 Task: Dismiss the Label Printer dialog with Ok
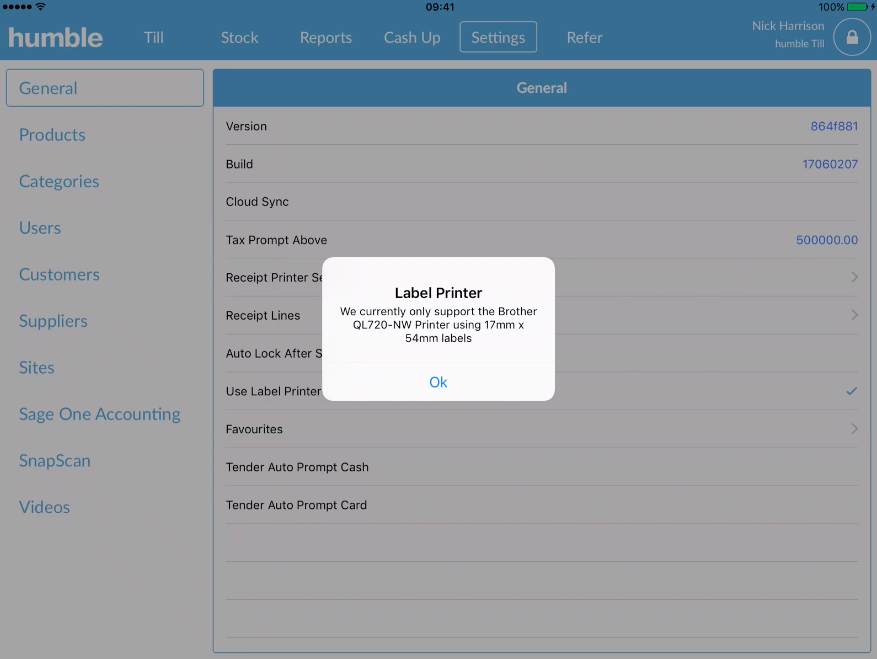click(x=438, y=382)
